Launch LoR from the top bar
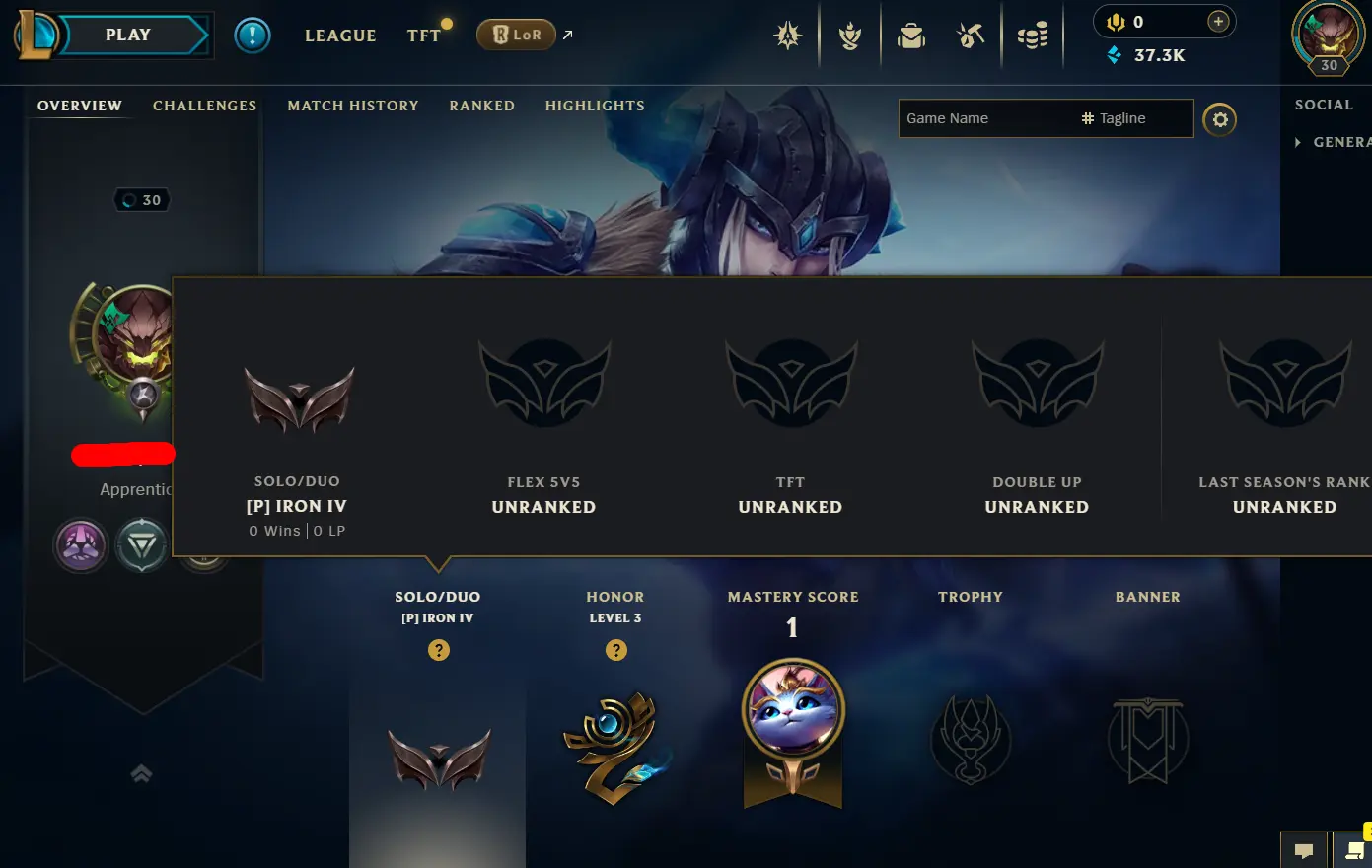This screenshot has width=1372, height=868. (517, 35)
